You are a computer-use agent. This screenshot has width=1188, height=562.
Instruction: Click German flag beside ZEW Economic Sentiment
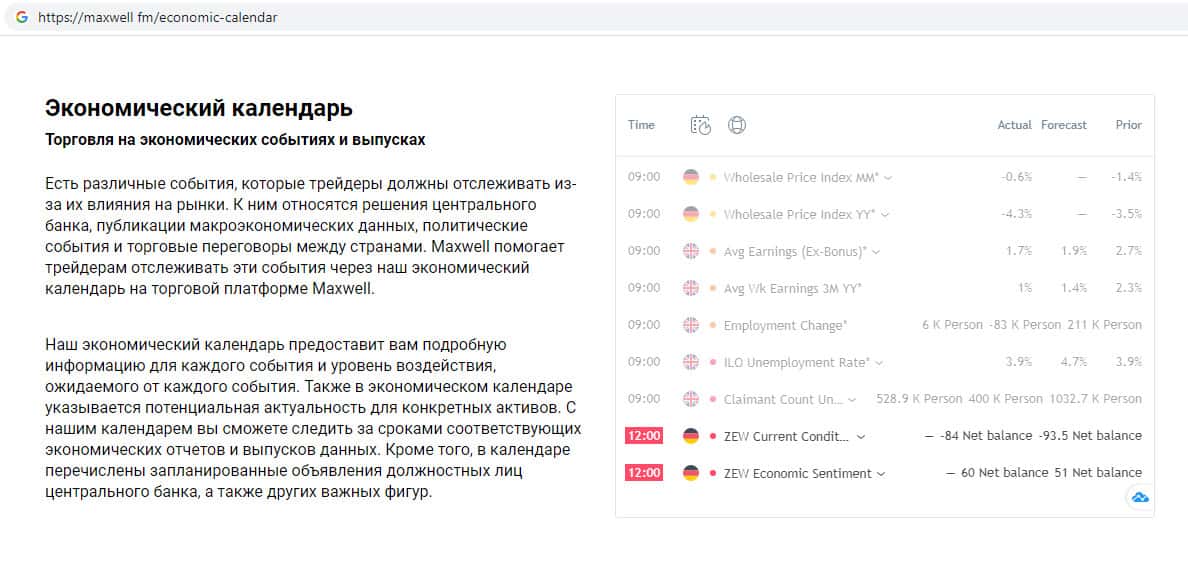(x=690, y=473)
